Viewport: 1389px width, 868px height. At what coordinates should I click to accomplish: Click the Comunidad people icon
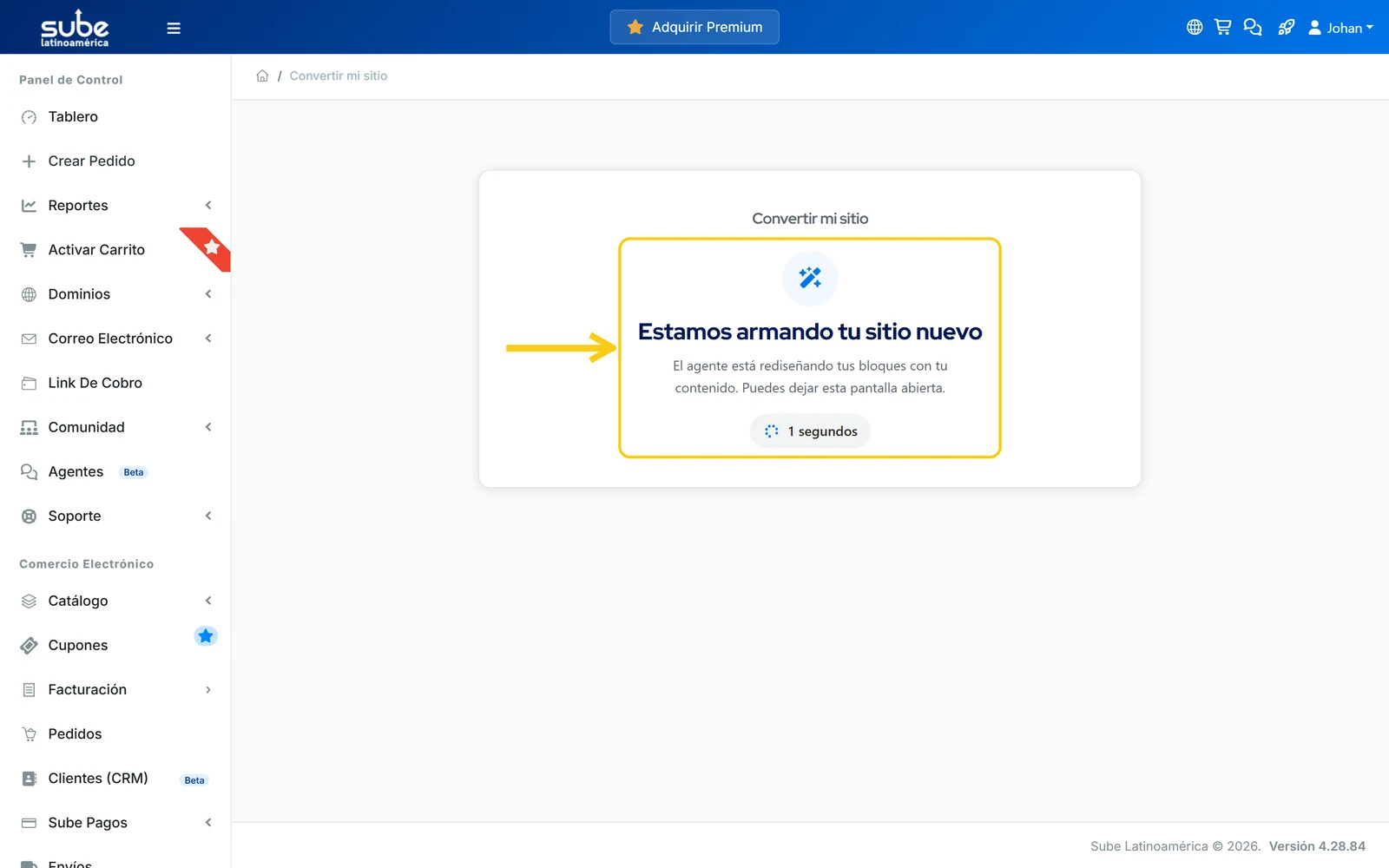[x=29, y=428]
